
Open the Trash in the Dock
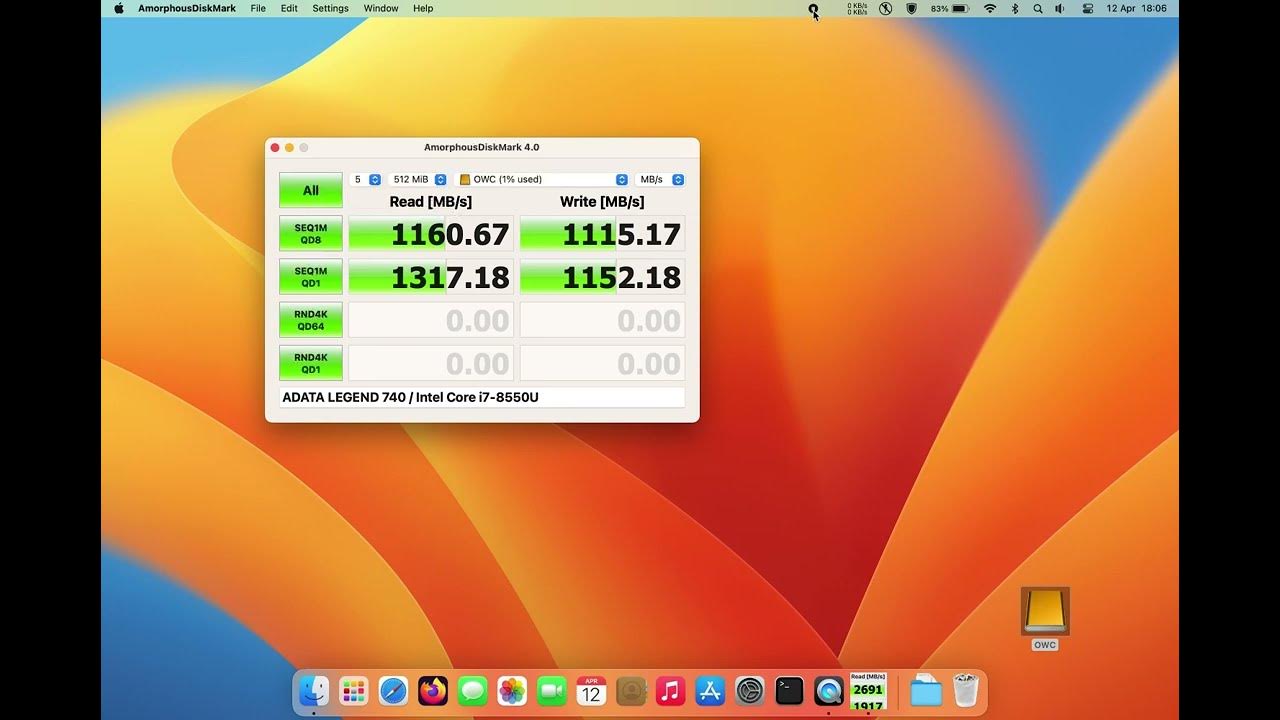click(x=965, y=691)
